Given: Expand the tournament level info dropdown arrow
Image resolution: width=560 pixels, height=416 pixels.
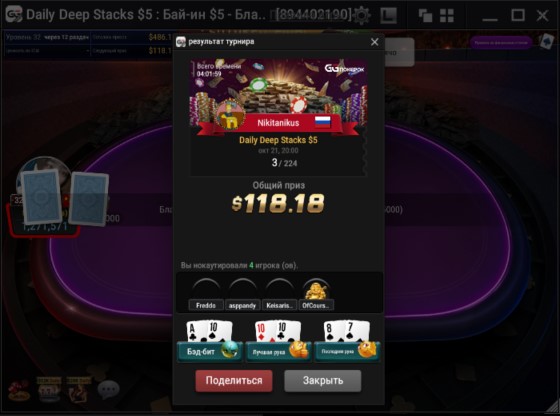Looking at the screenshot, I should pos(88,51).
